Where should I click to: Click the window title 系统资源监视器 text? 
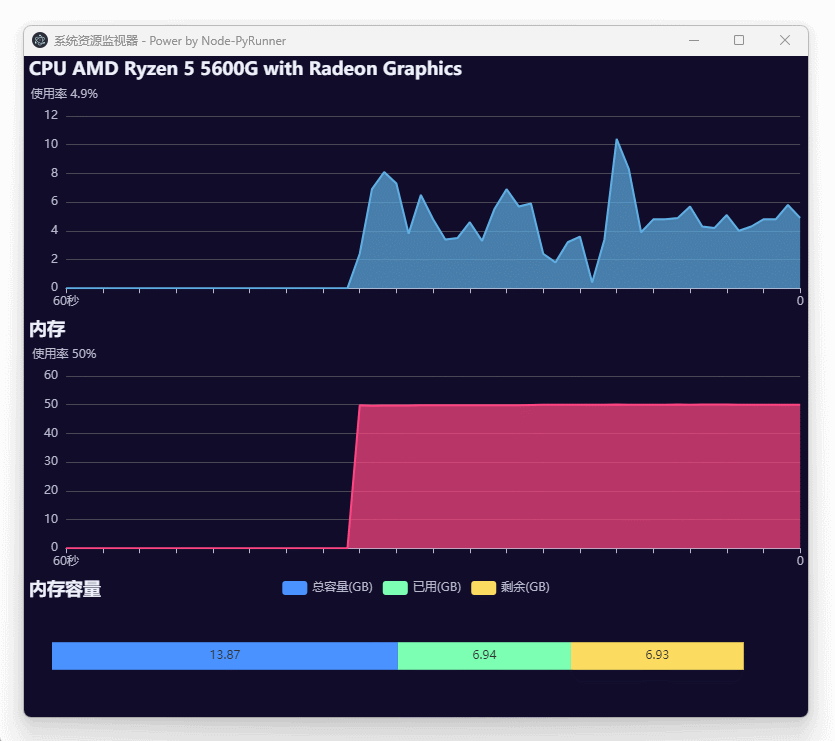96,41
